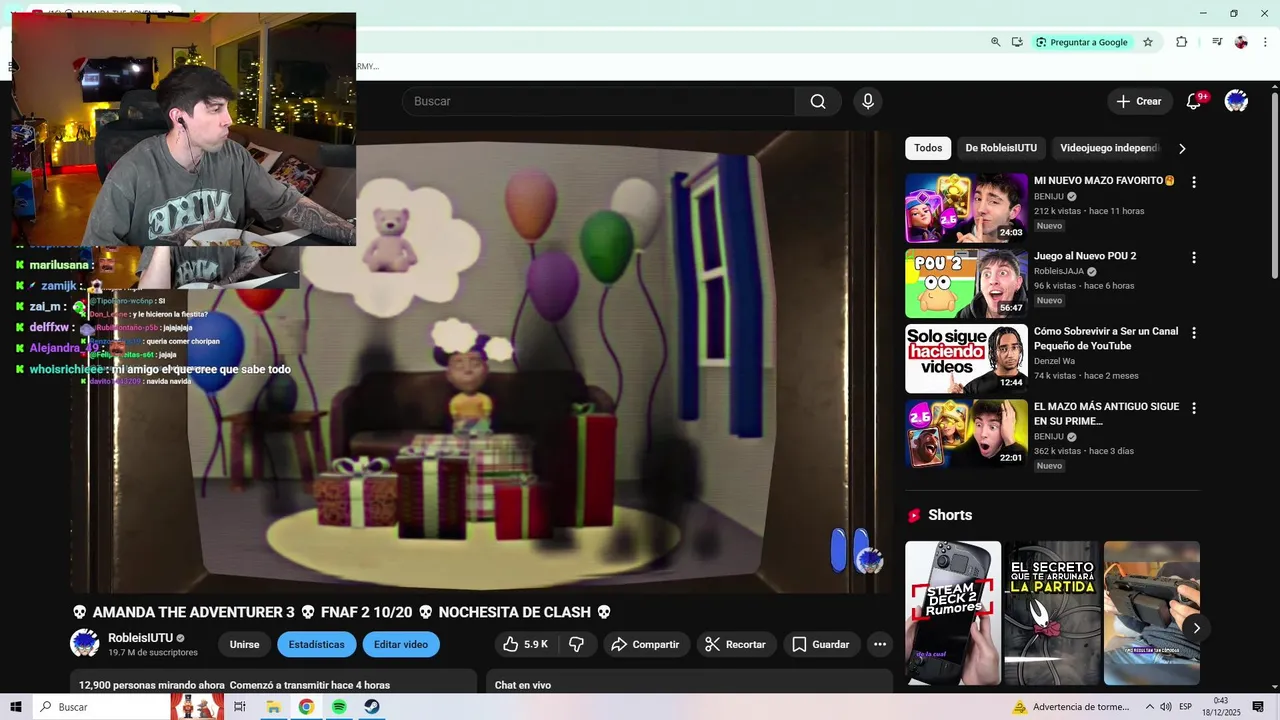Click Windows taskbar Buscar search box
Viewport: 1280px width, 720px height.
click(x=100, y=707)
